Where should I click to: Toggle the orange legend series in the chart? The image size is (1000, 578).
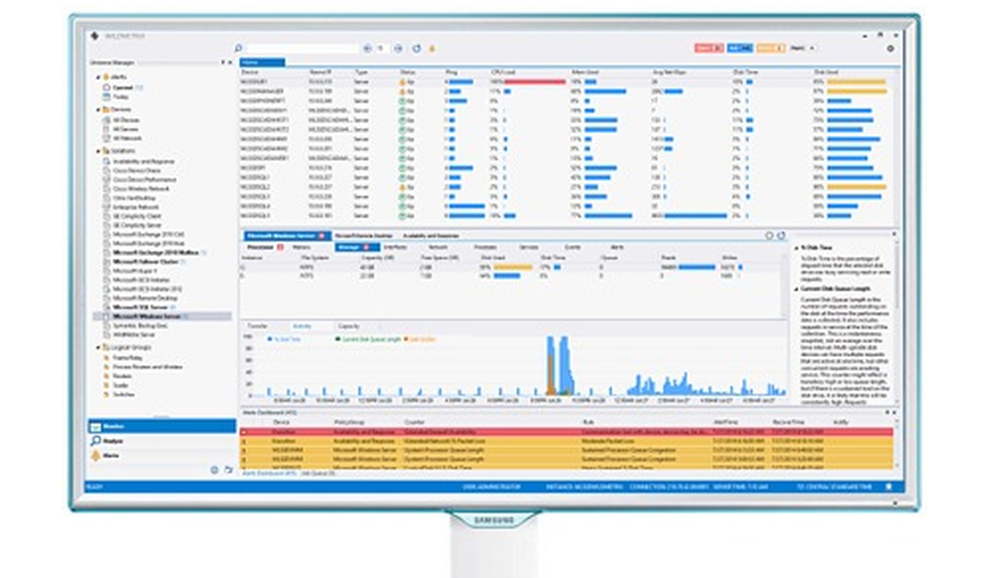click(x=420, y=339)
